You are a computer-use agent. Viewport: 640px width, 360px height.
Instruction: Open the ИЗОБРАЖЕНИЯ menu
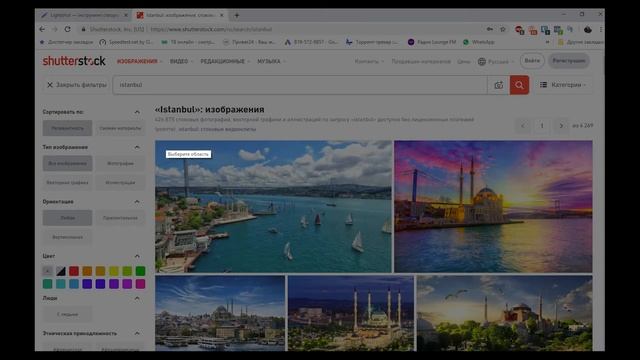coord(139,62)
